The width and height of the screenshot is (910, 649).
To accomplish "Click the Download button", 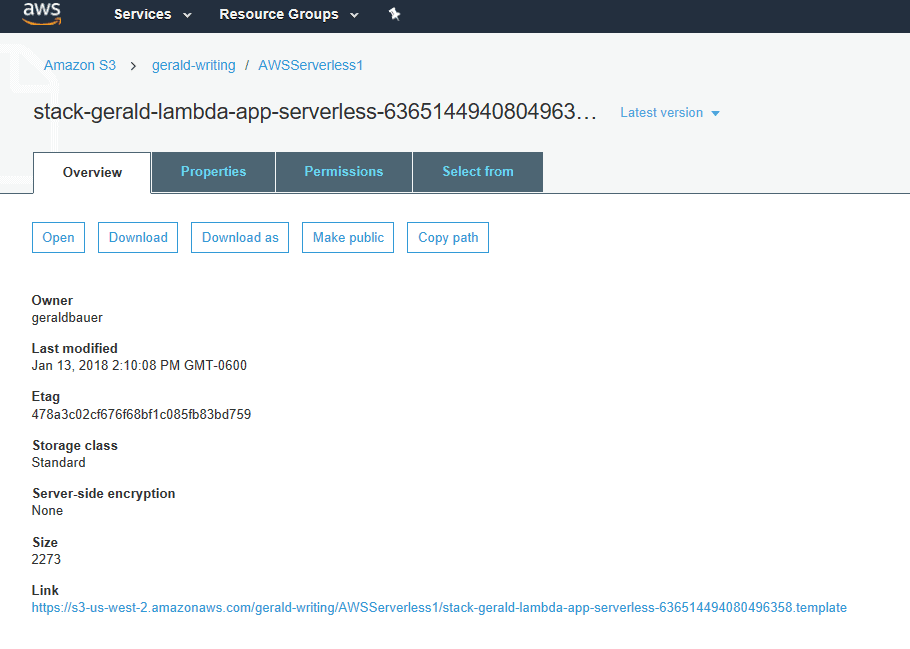I will [138, 237].
